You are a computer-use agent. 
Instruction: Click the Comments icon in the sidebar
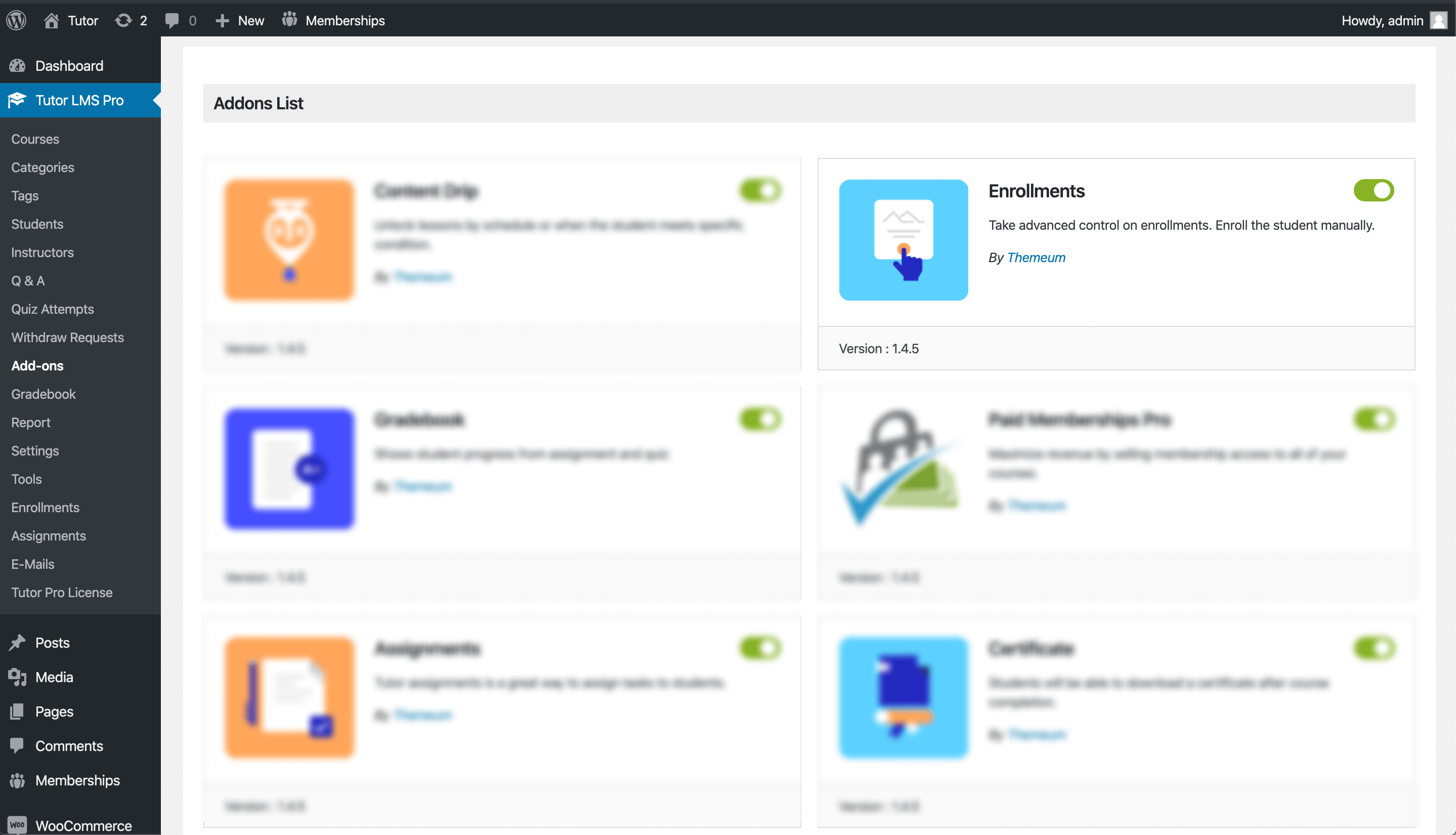(17, 745)
